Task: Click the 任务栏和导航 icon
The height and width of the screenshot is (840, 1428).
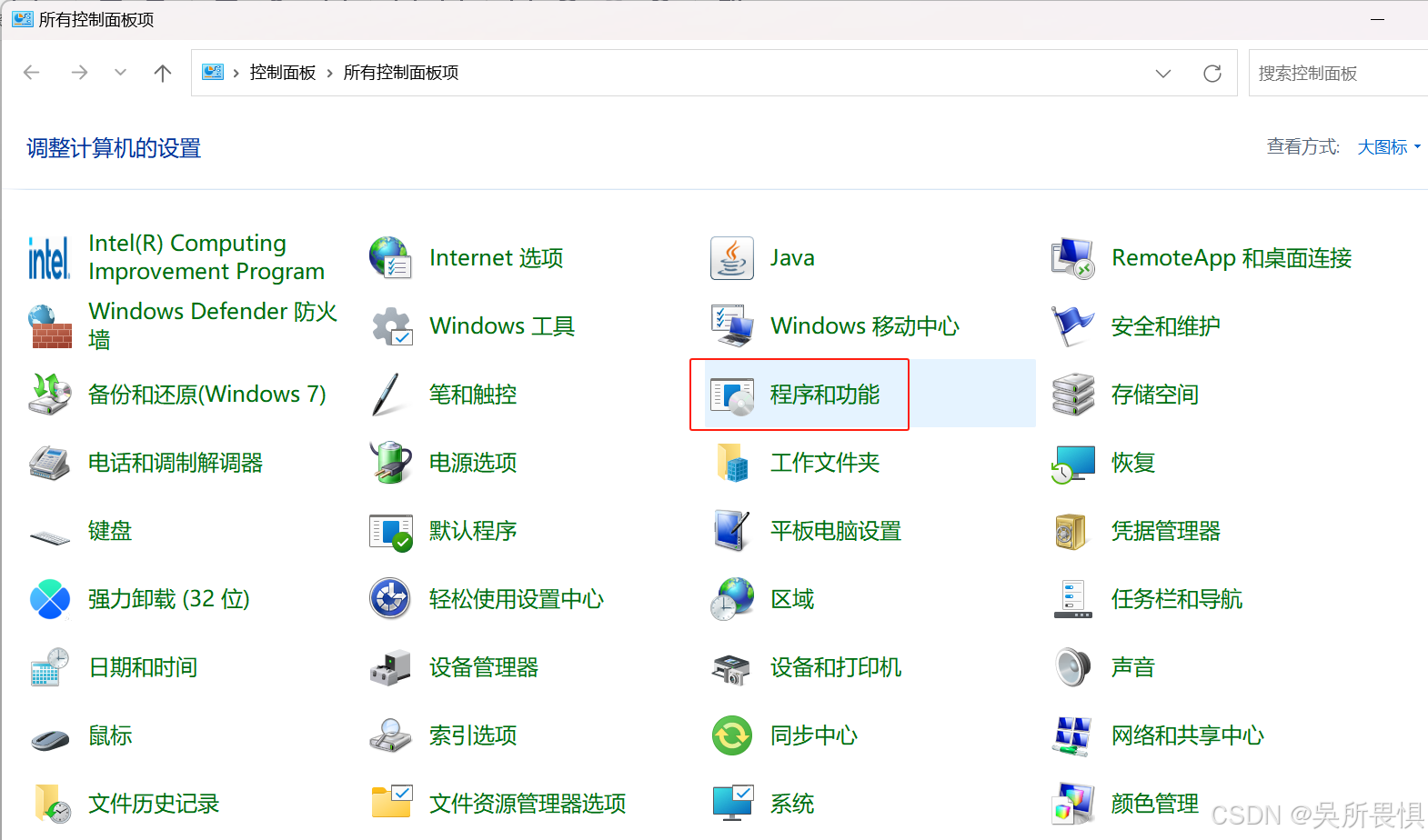Action: click(x=1073, y=599)
